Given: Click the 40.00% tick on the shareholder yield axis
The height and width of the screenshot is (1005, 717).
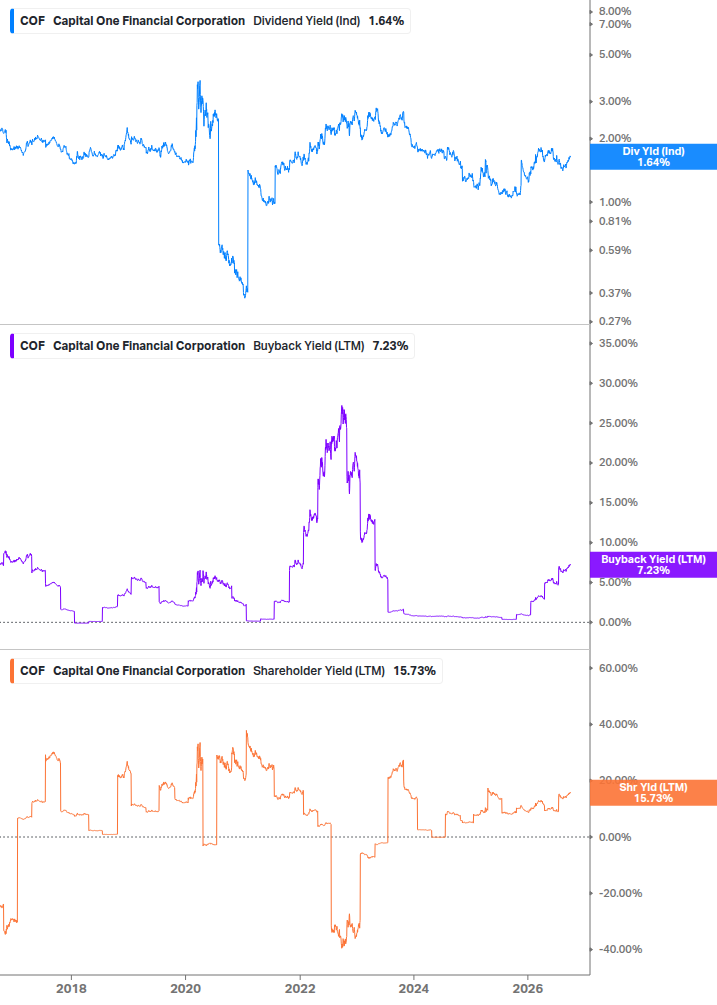Looking at the screenshot, I should click(x=618, y=724).
